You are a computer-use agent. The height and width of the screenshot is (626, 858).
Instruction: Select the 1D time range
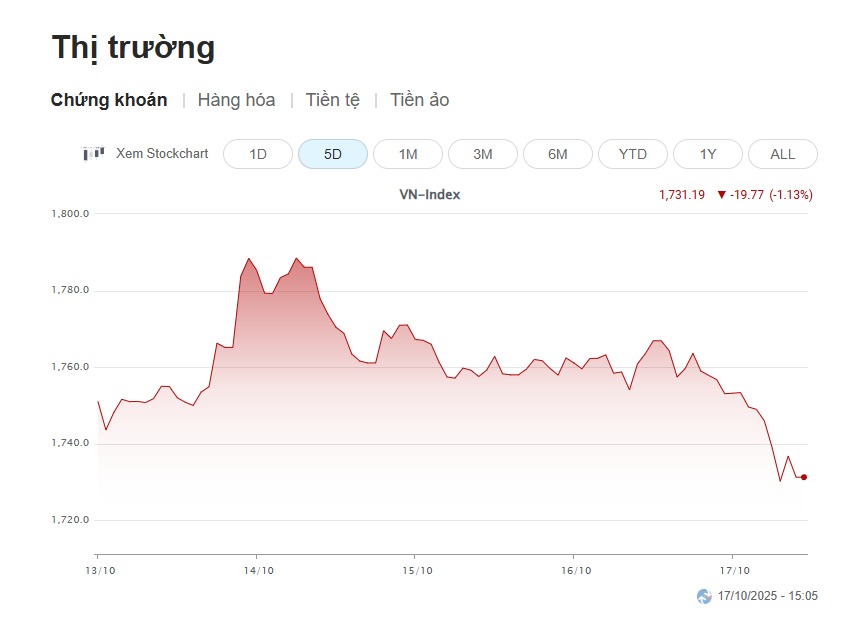258,154
